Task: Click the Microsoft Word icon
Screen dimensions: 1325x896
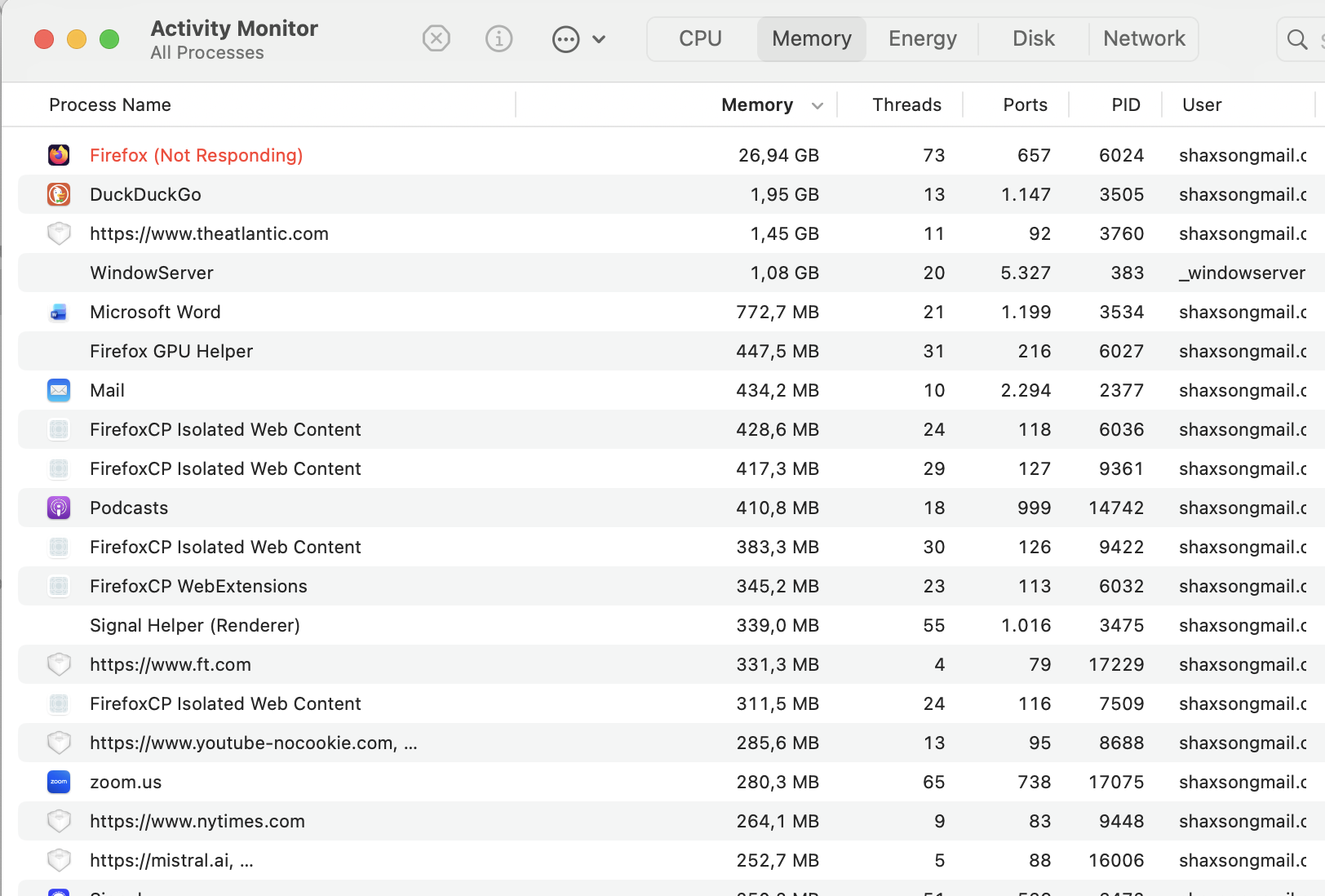Action: tap(59, 312)
